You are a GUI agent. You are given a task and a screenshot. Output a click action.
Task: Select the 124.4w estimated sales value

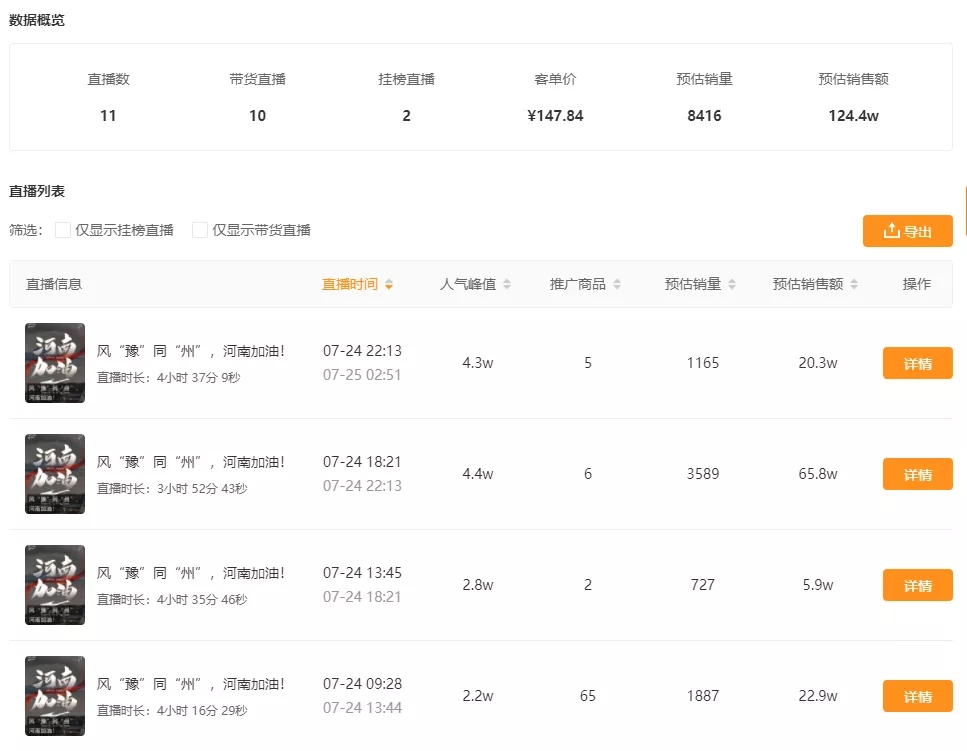[x=854, y=116]
